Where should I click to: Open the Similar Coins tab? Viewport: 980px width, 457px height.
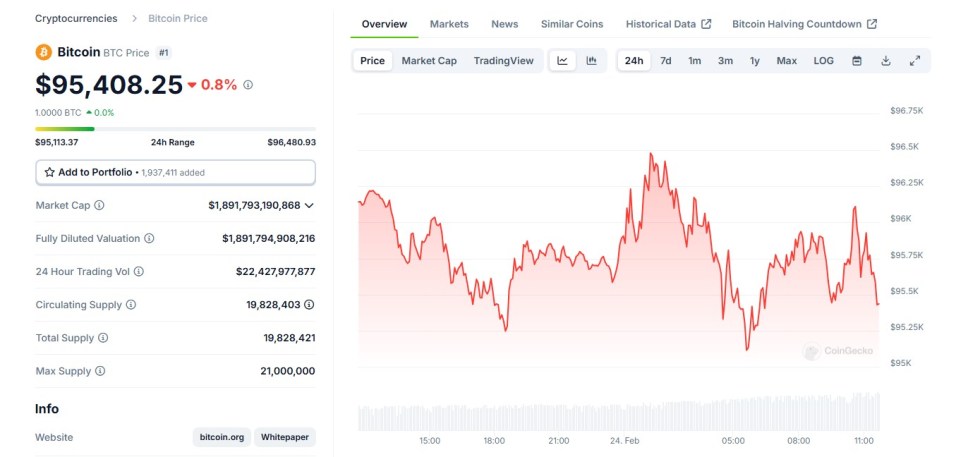[x=572, y=24]
